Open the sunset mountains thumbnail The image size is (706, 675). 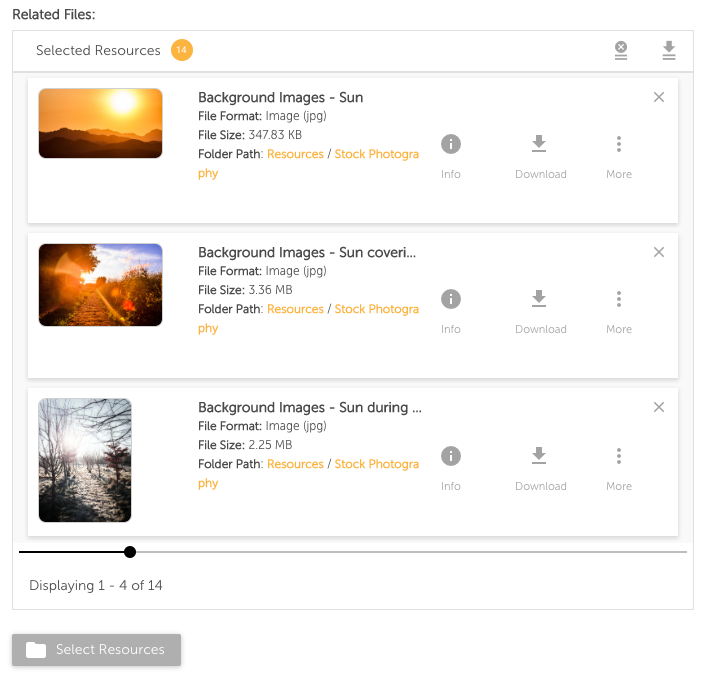click(x=100, y=123)
